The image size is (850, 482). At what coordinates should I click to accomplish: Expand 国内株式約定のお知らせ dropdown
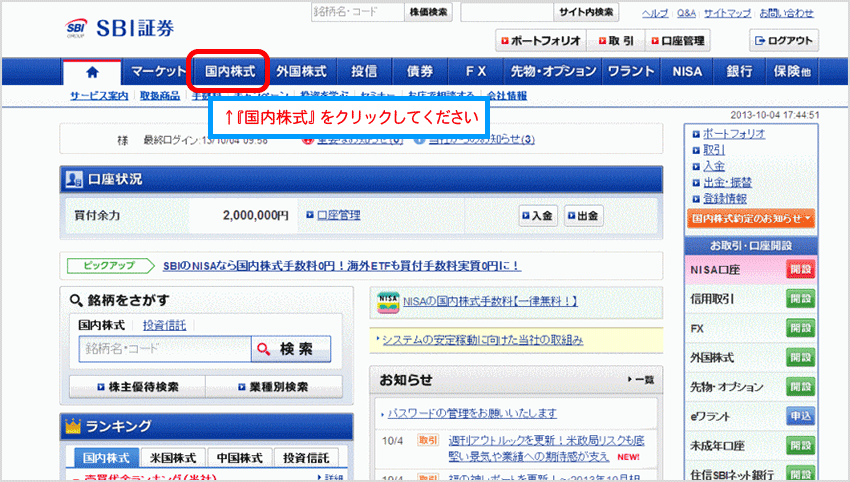coord(751,218)
